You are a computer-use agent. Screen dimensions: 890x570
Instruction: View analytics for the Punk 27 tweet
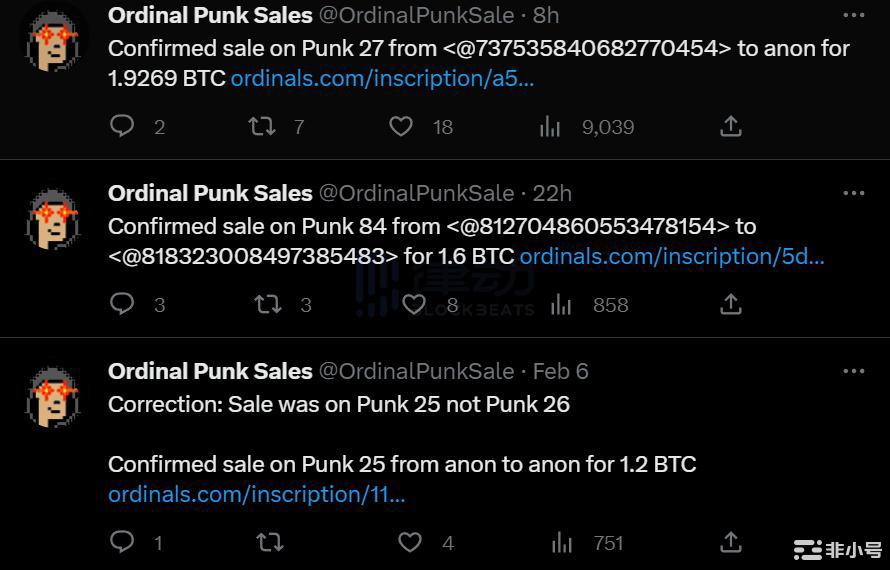coord(550,126)
